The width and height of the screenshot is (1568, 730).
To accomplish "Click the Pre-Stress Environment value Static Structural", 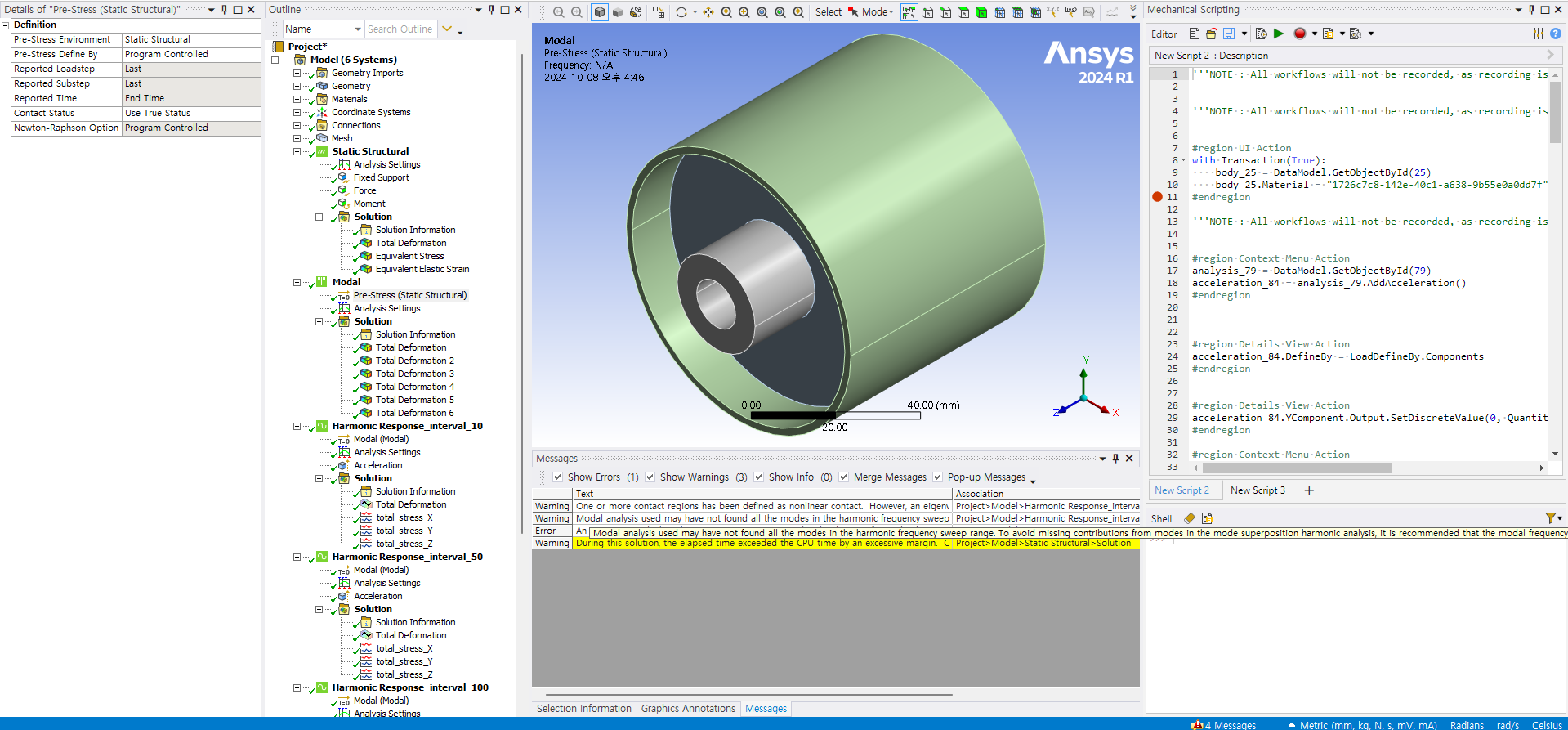I will point(191,39).
